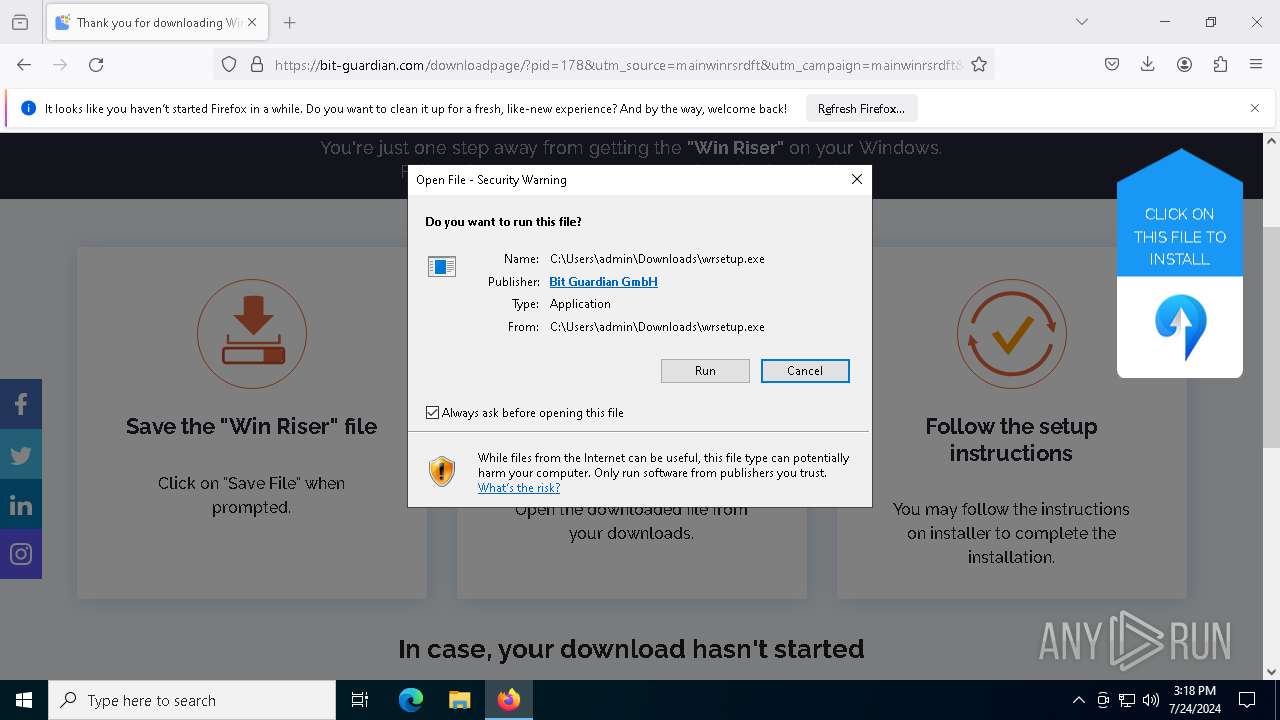Screen dimensions: 1280x720
Task: Share page via Facebook icon
Action: [x=21, y=404]
